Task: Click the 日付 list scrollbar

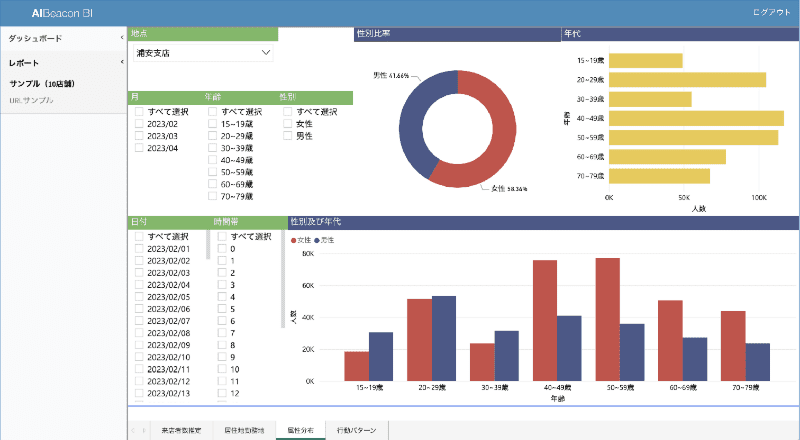Action: point(209,245)
